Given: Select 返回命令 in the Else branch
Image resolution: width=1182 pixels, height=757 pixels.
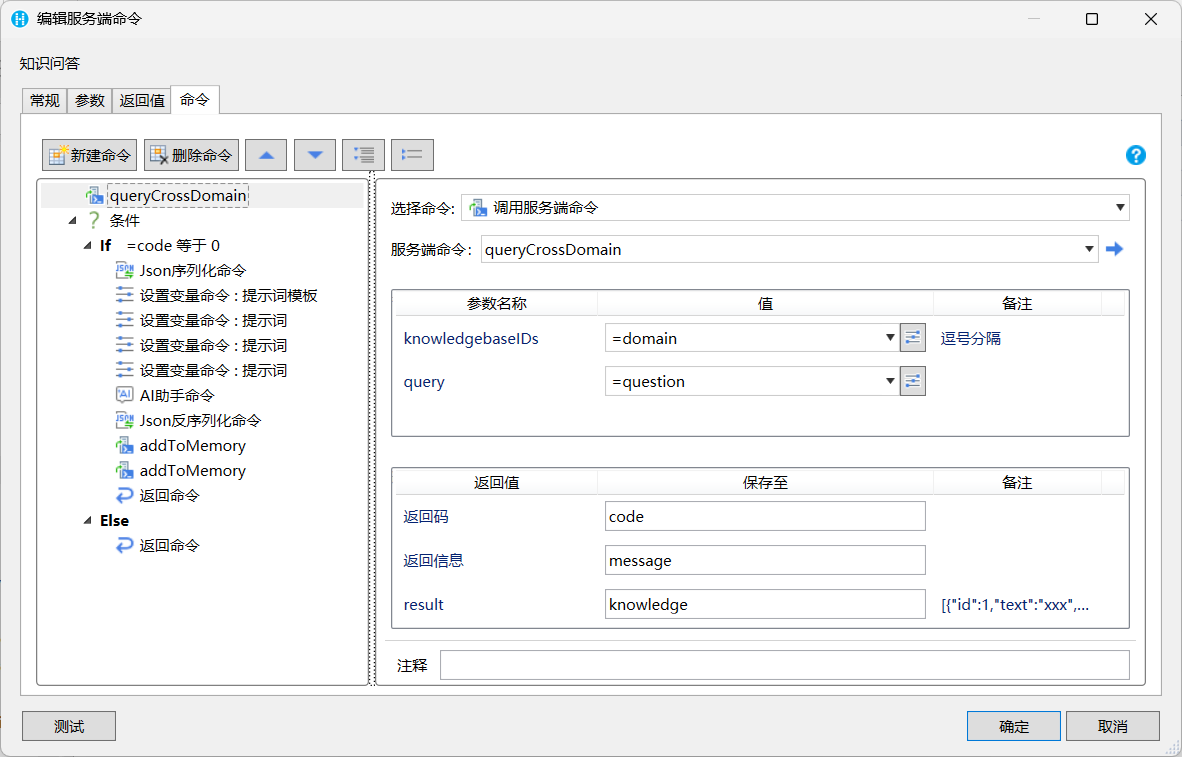Looking at the screenshot, I should (169, 545).
